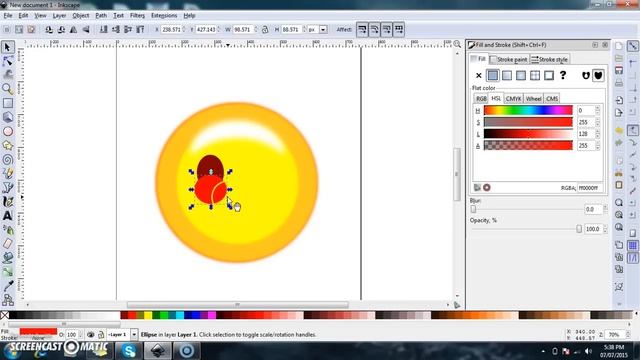This screenshot has width=640, height=360.
Task: Switch to CMS color tab
Action: pos(551,99)
